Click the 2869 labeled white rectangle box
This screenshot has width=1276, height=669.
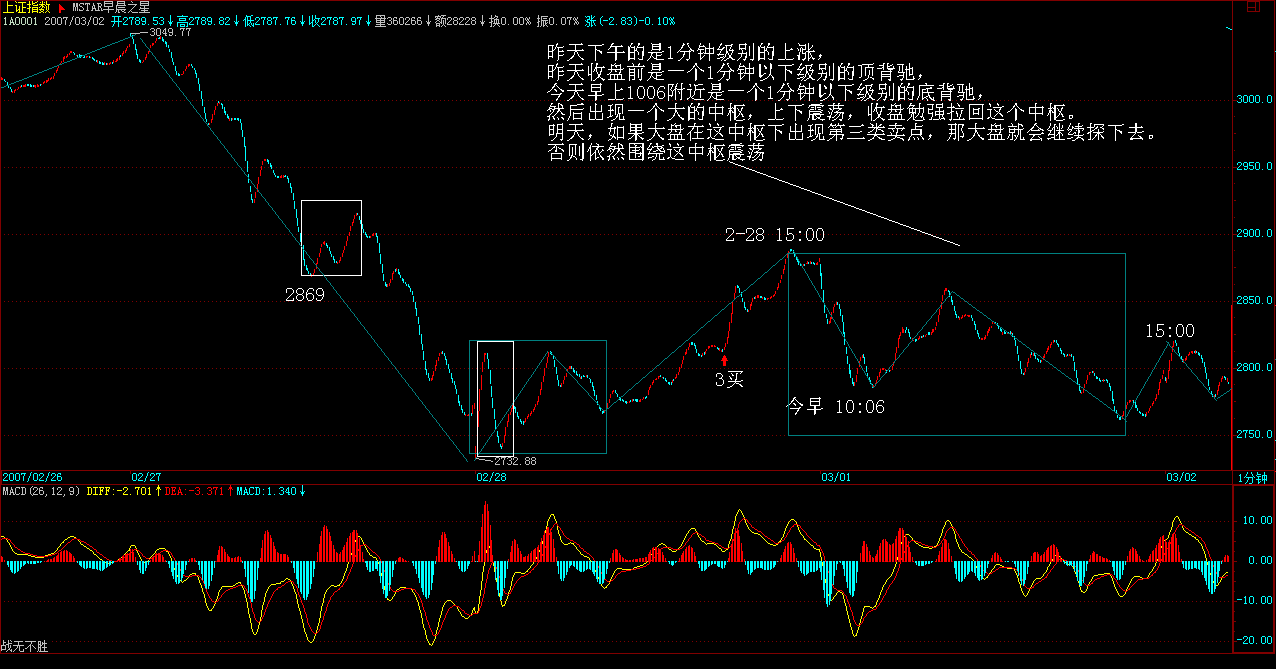tap(331, 238)
